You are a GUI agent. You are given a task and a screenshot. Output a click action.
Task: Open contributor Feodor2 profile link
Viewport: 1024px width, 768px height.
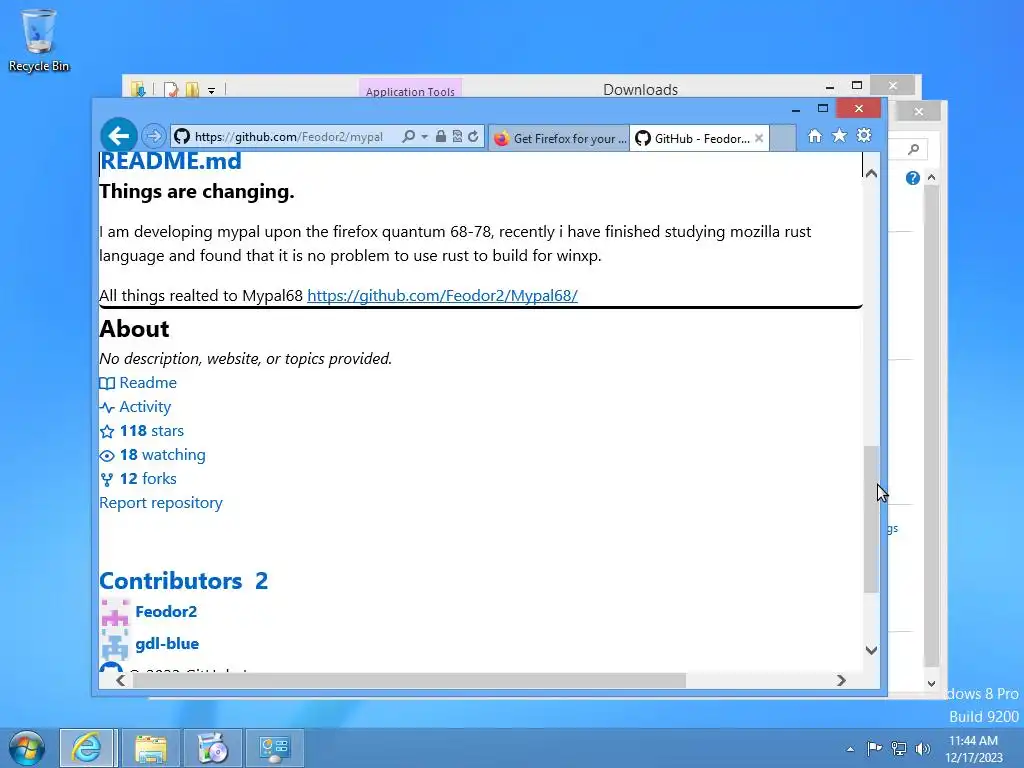[x=166, y=612]
